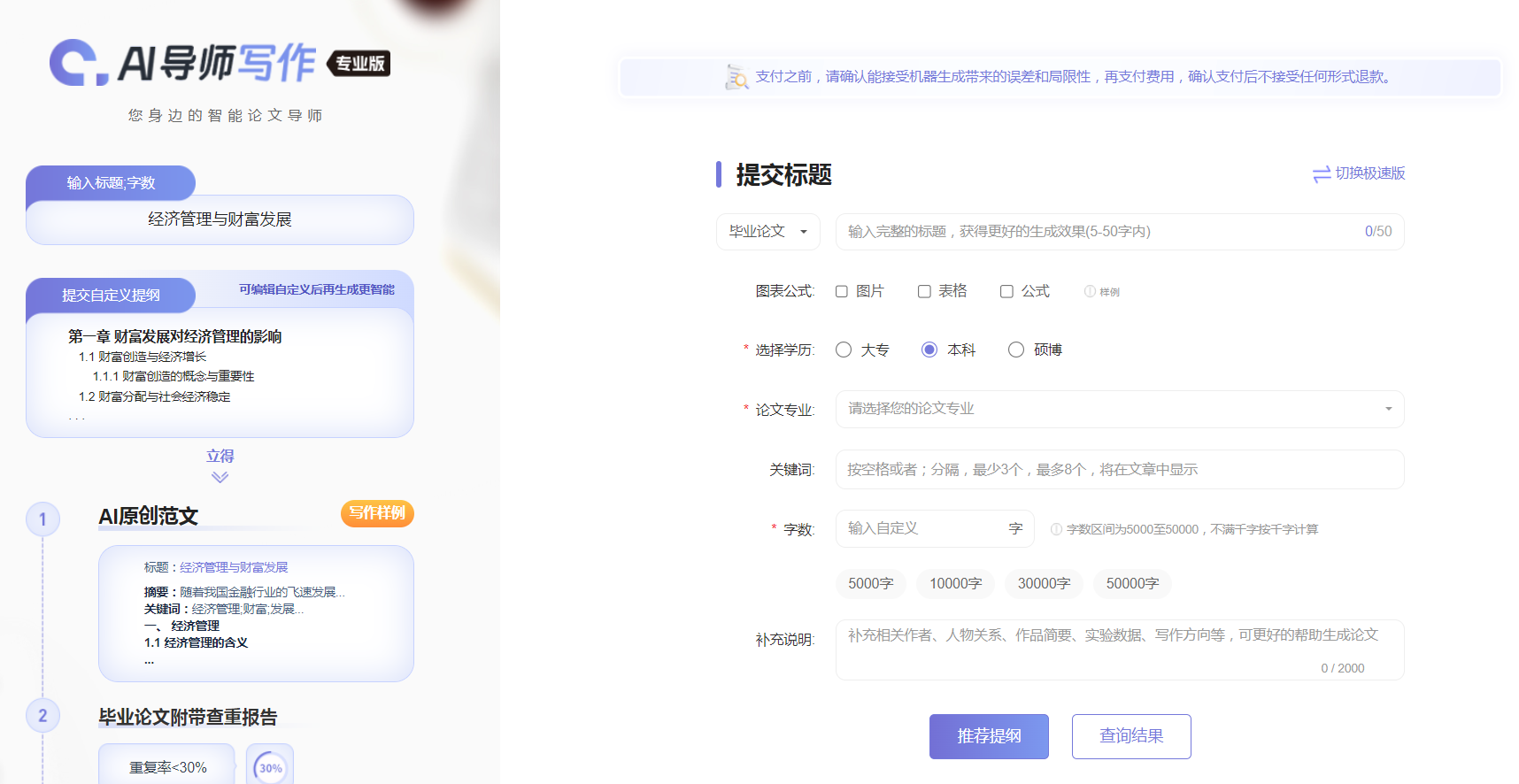The height and width of the screenshot is (784, 1519).
Task: Check the 表格 option
Action: (924, 291)
